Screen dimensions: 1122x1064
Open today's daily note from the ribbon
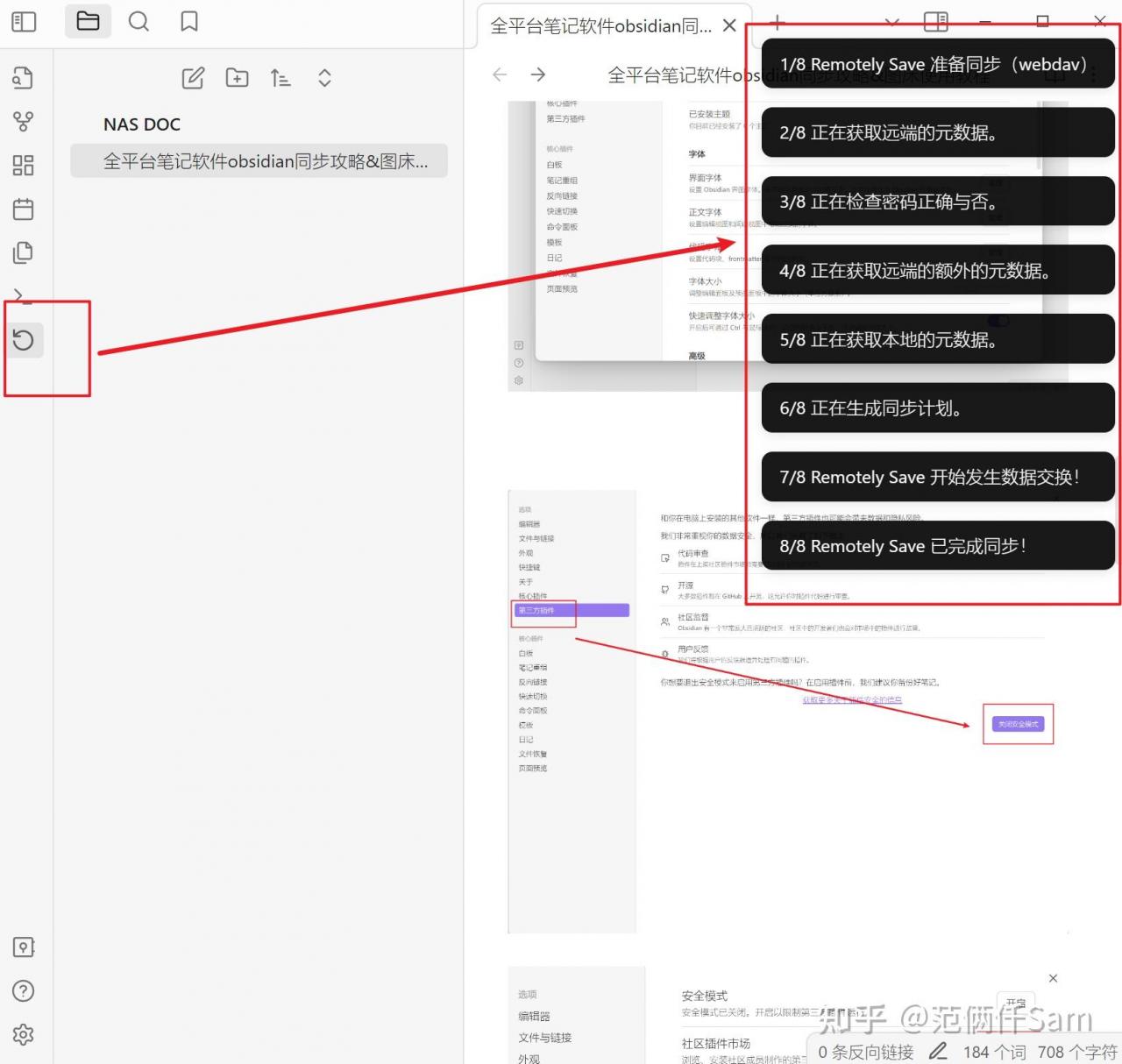pos(24,209)
